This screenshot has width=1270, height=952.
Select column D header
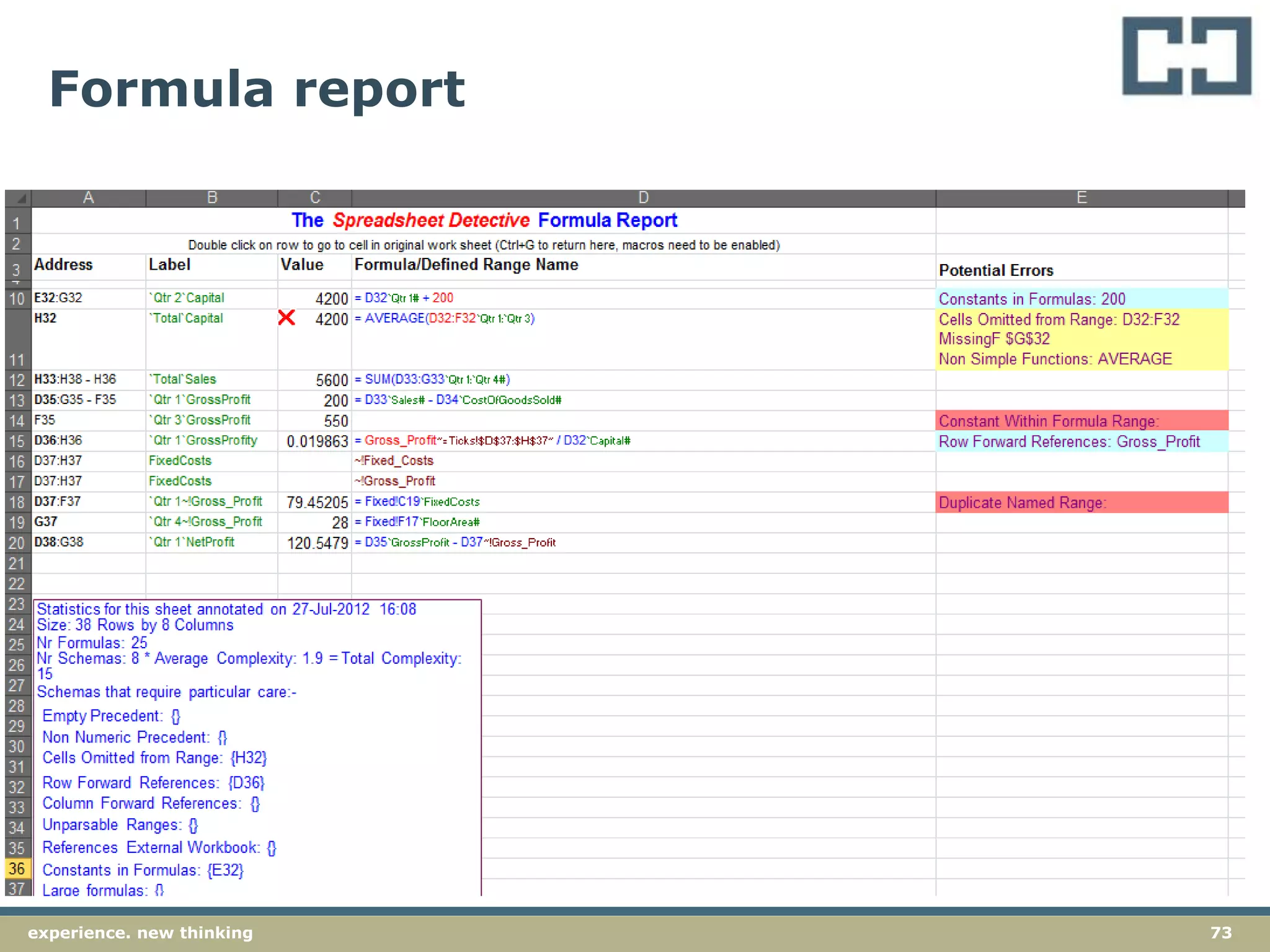point(644,198)
